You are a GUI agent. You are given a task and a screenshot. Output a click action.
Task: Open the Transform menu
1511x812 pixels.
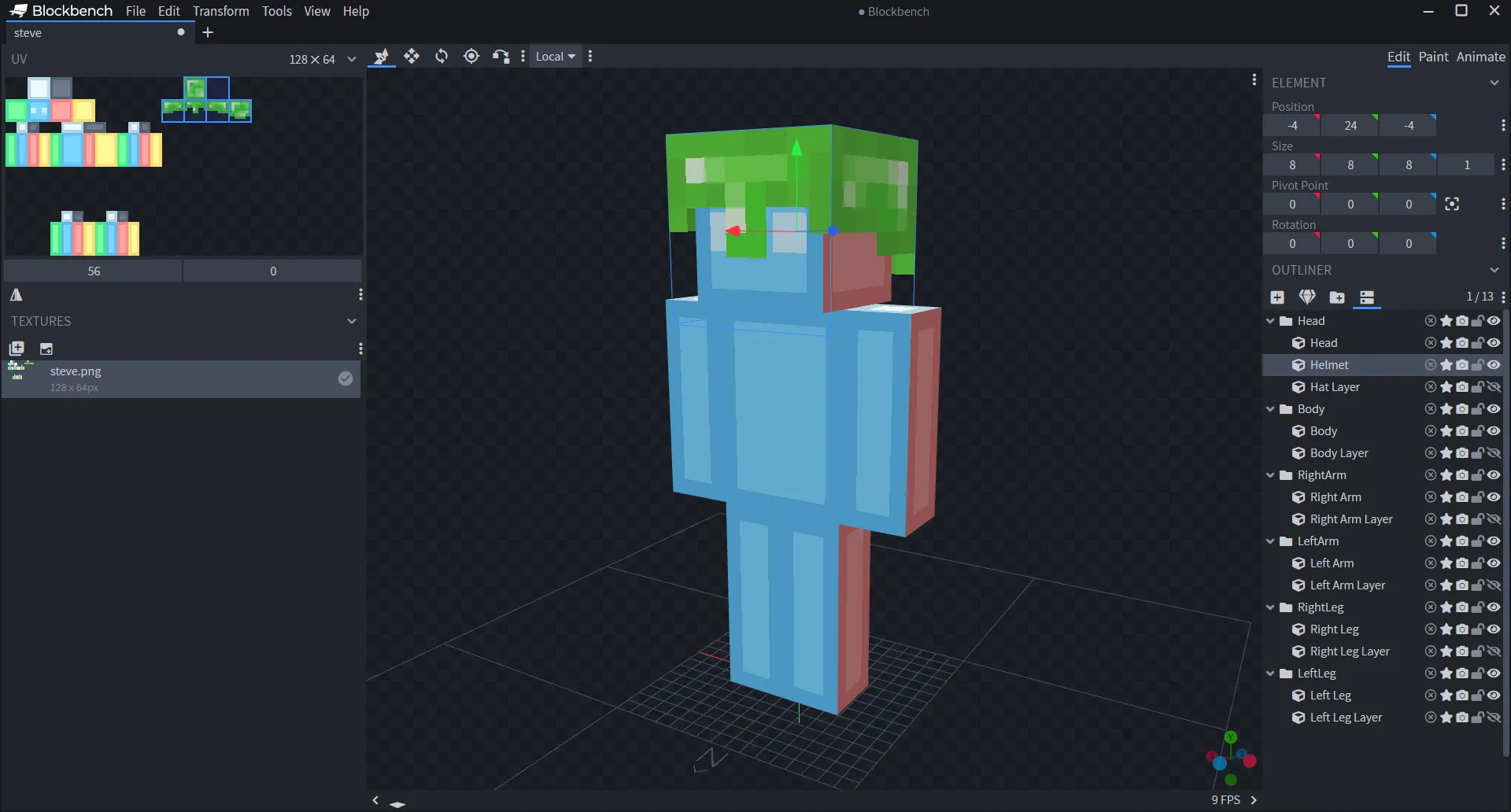click(x=220, y=11)
